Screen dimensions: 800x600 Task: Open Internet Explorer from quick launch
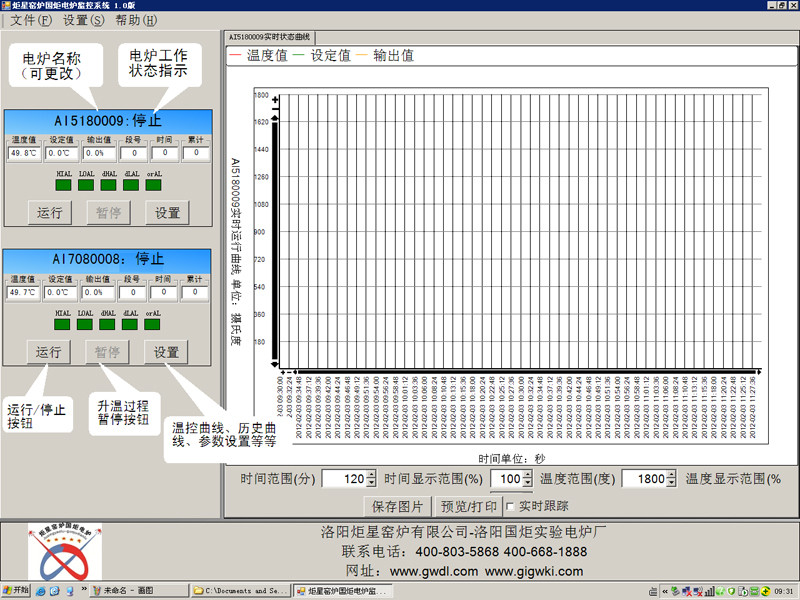[x=41, y=591]
